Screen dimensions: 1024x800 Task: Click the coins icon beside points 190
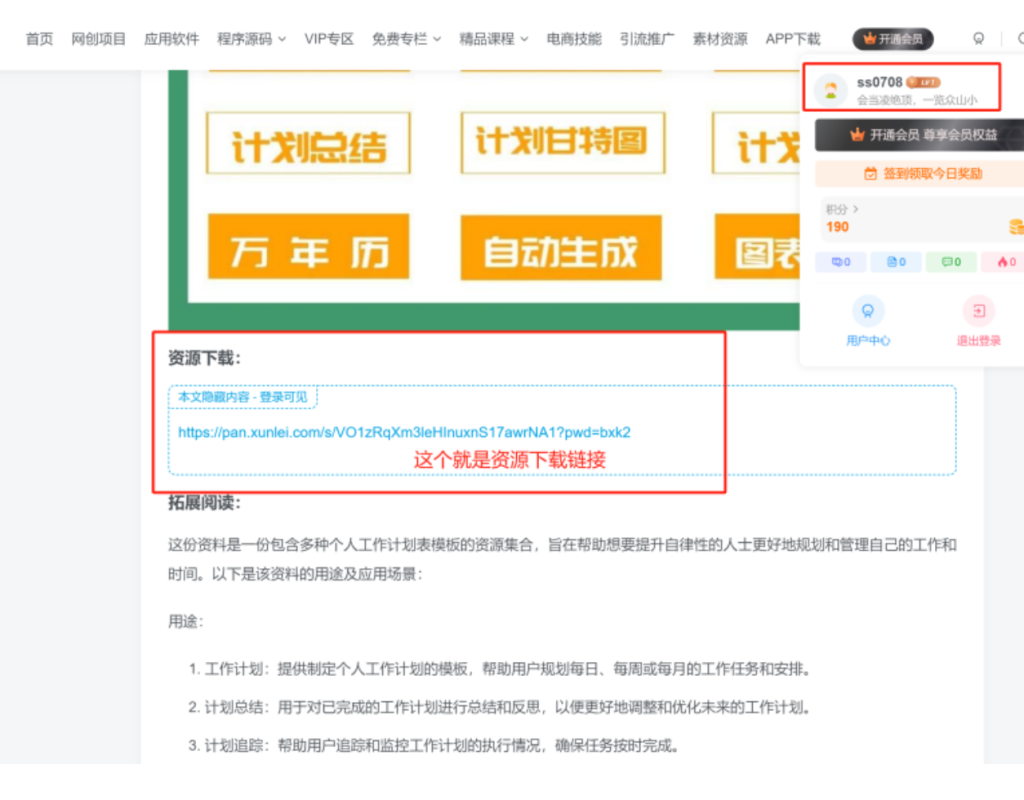[x=1015, y=226]
